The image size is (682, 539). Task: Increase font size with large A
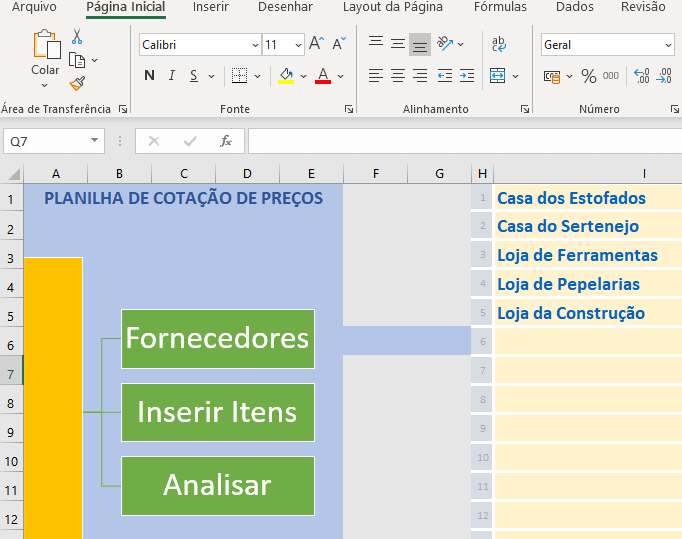click(x=316, y=44)
